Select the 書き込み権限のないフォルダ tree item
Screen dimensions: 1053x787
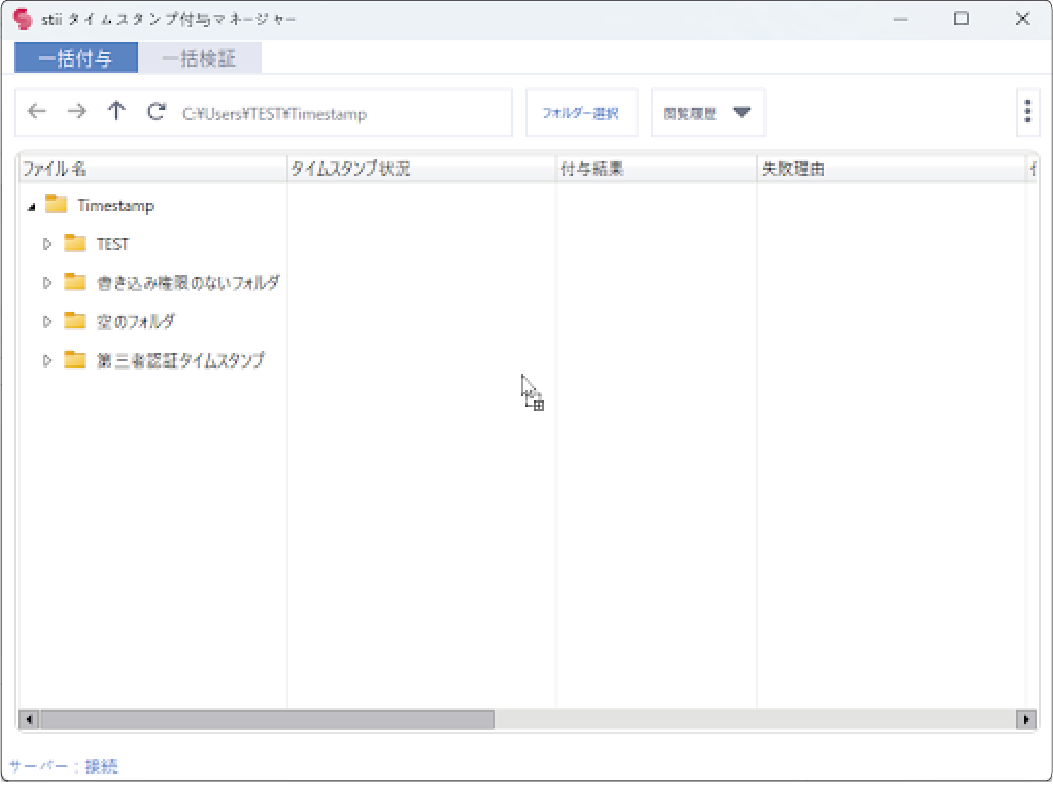coord(187,283)
